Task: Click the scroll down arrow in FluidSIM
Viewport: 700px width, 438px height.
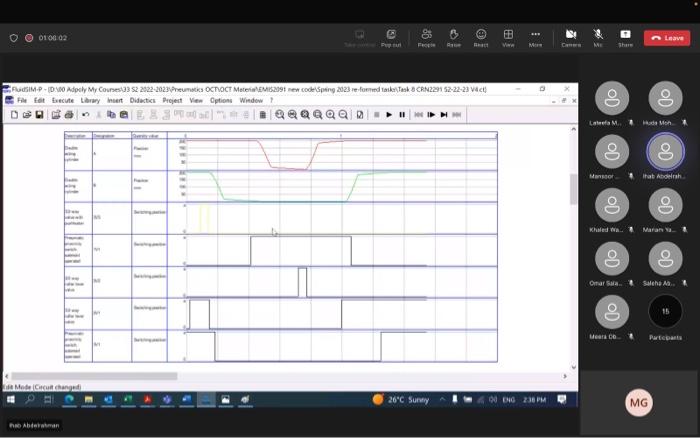Action: point(573,367)
